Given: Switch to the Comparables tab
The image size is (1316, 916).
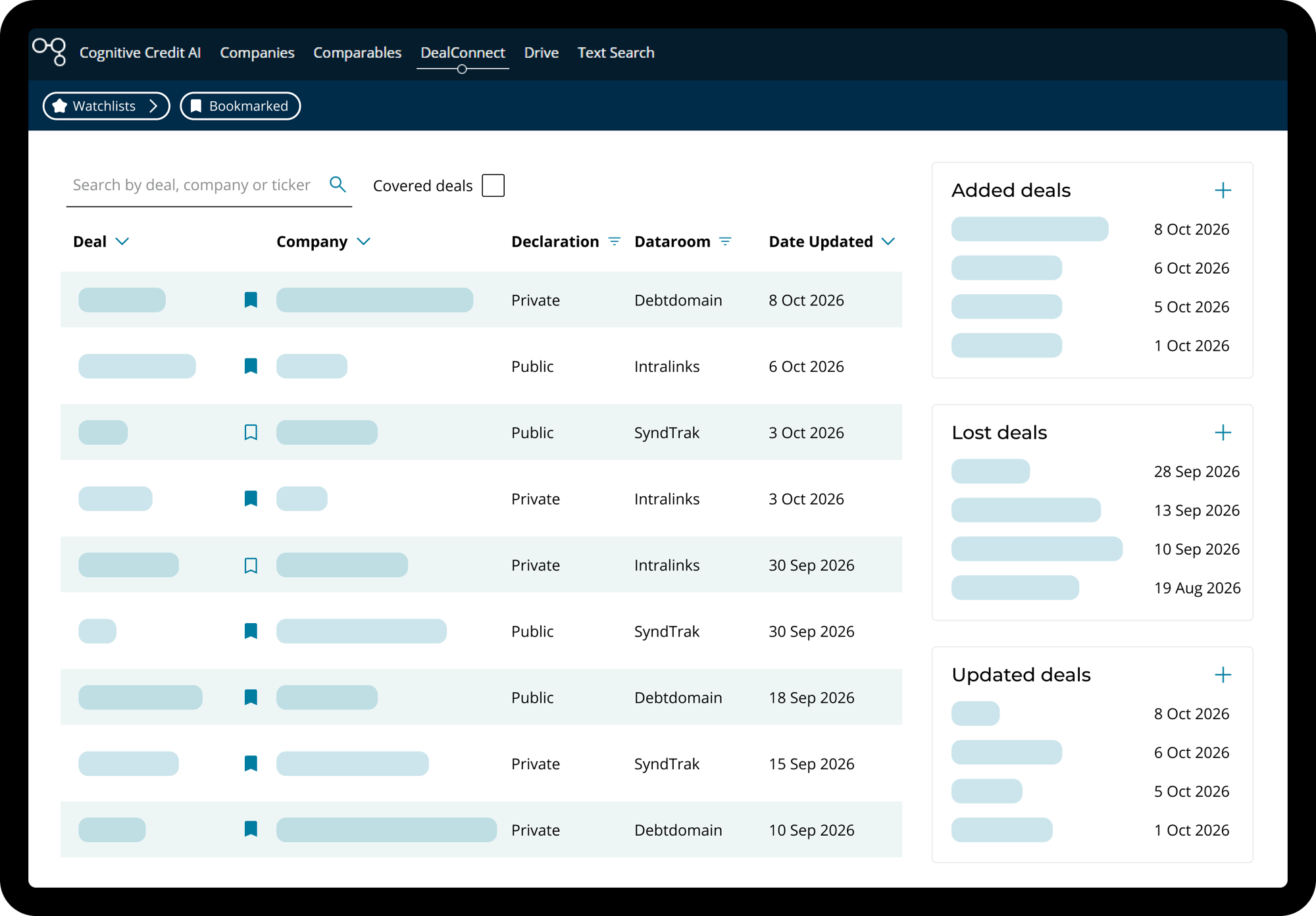Looking at the screenshot, I should 357,53.
